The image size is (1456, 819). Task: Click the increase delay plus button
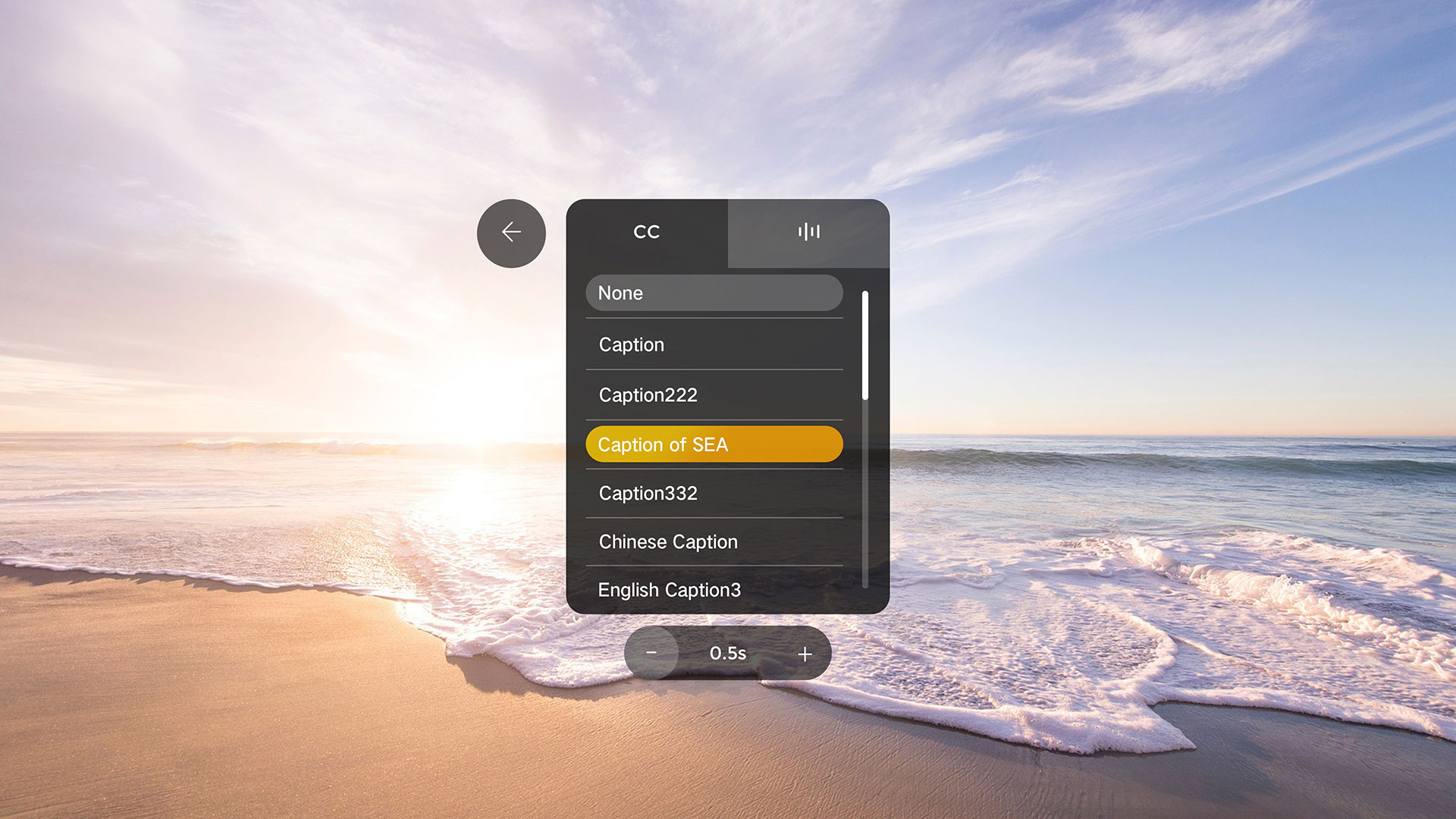click(x=805, y=653)
